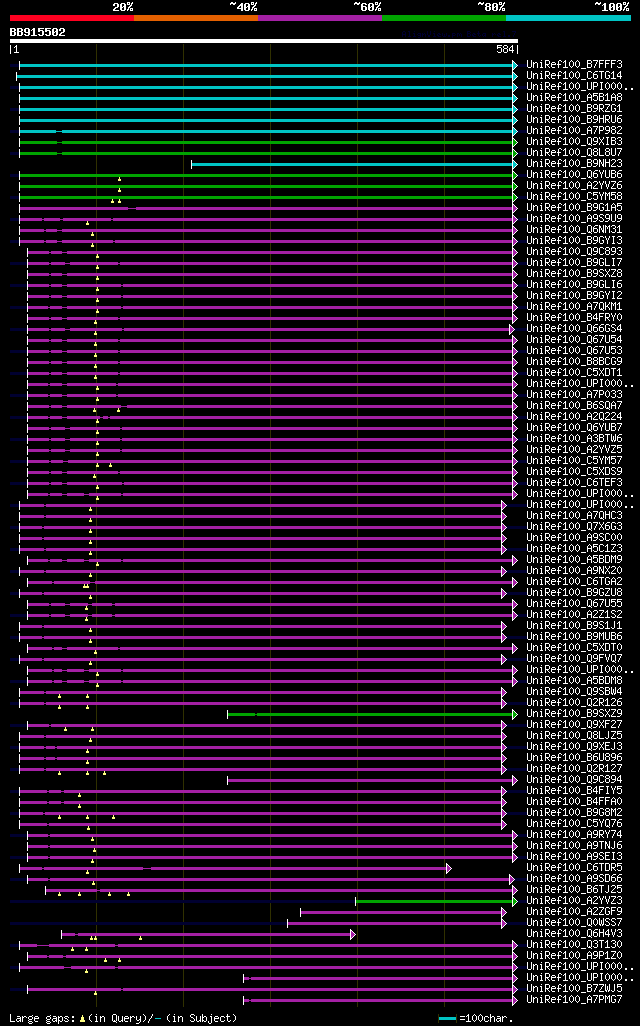
Task: Open hit UniRef100_B9RZG1
Action: click(x=574, y=109)
